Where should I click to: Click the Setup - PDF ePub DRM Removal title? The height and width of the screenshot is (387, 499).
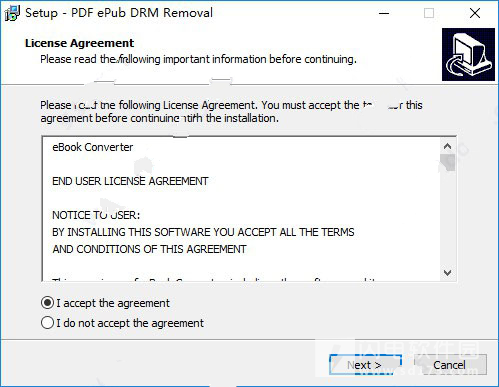(119, 13)
